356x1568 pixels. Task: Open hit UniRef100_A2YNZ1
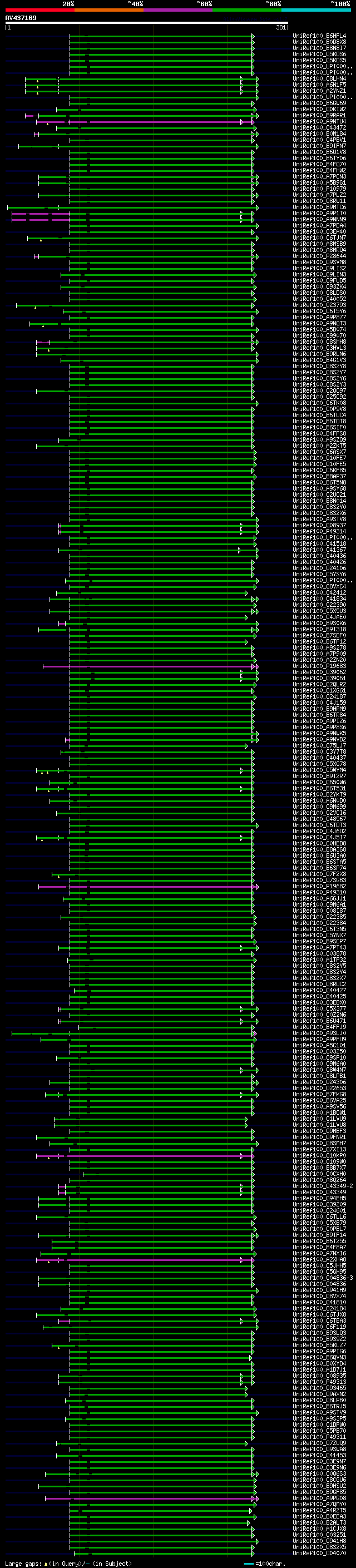point(319,91)
